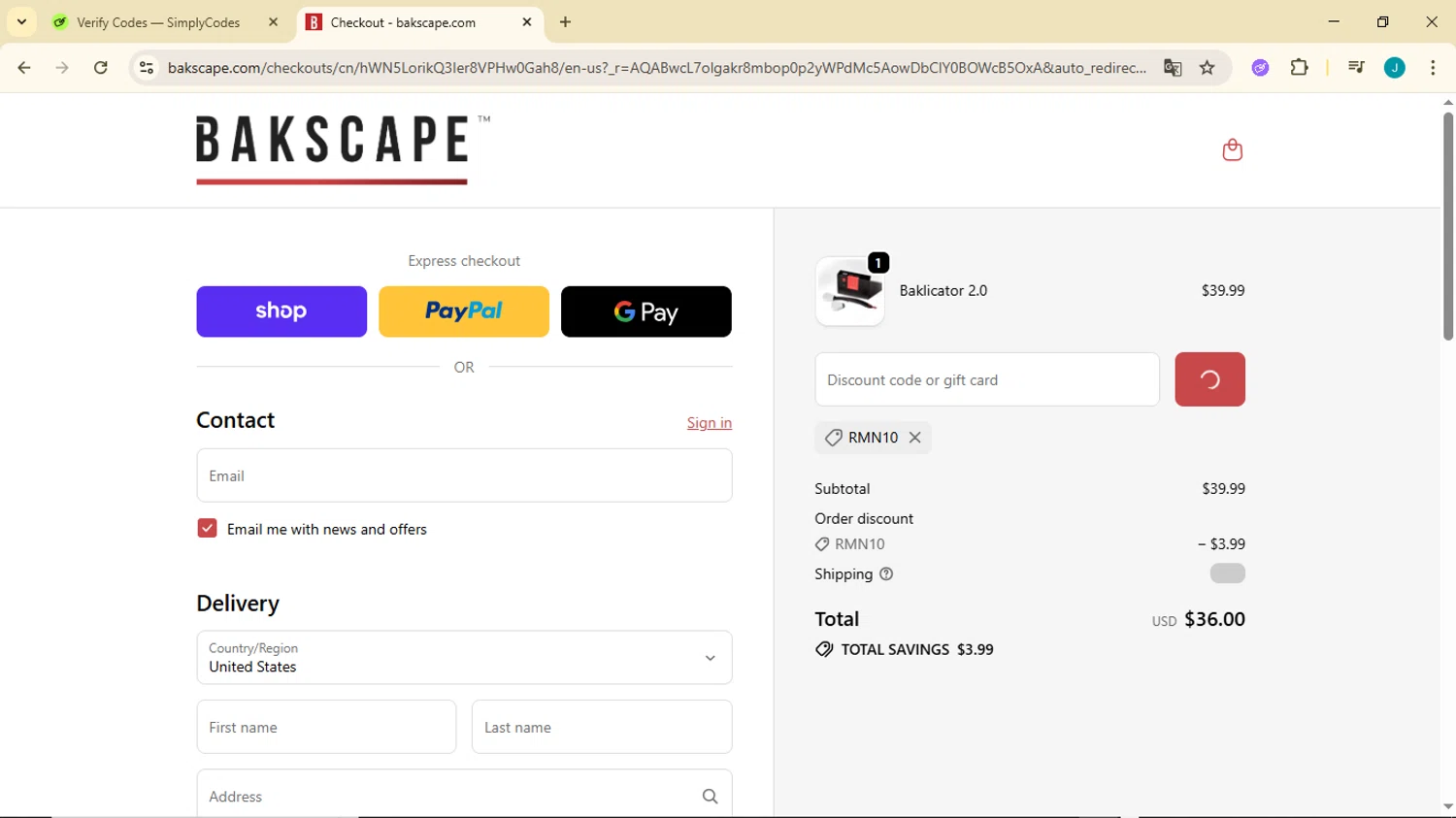The height and width of the screenshot is (818, 1456).
Task: Choose PayPal express checkout
Action: (464, 311)
